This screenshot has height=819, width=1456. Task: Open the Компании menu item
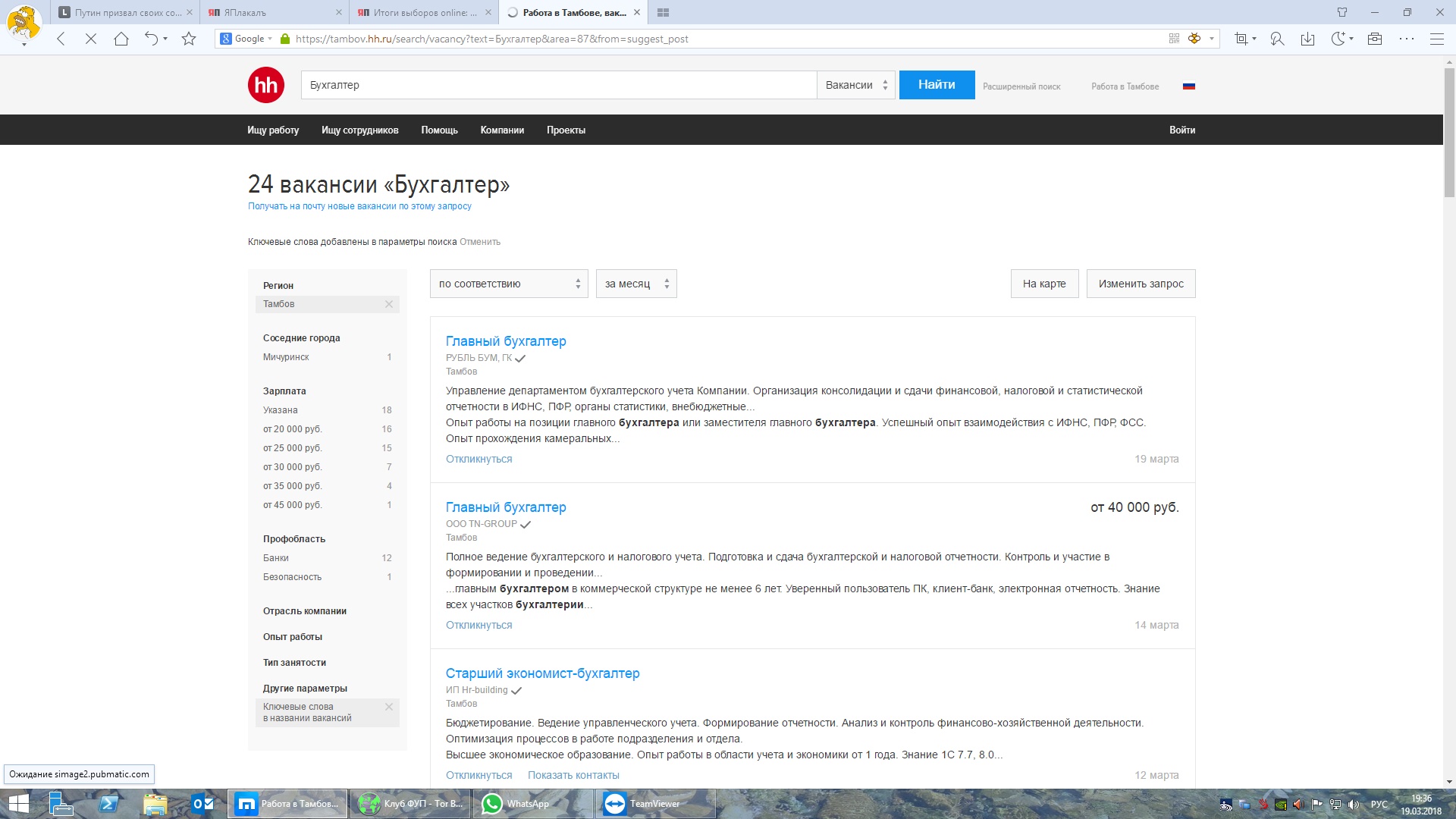pos(502,130)
